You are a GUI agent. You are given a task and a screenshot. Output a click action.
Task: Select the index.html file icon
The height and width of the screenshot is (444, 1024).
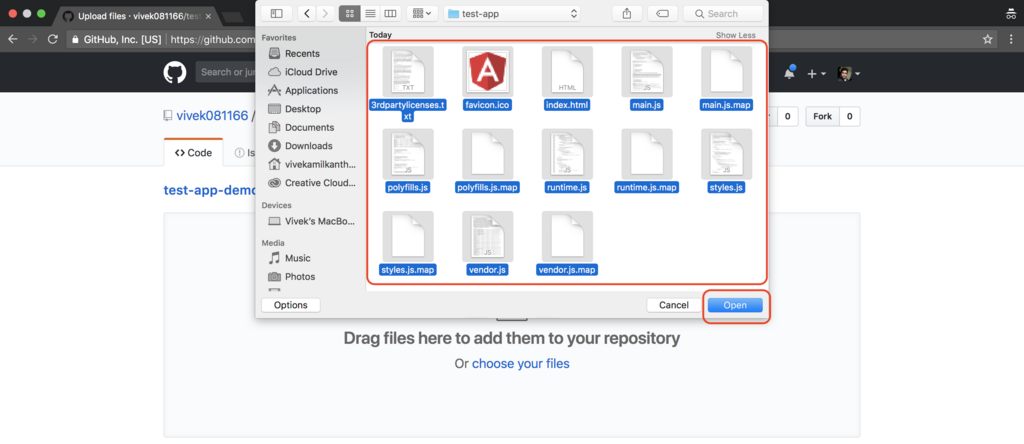click(x=567, y=71)
